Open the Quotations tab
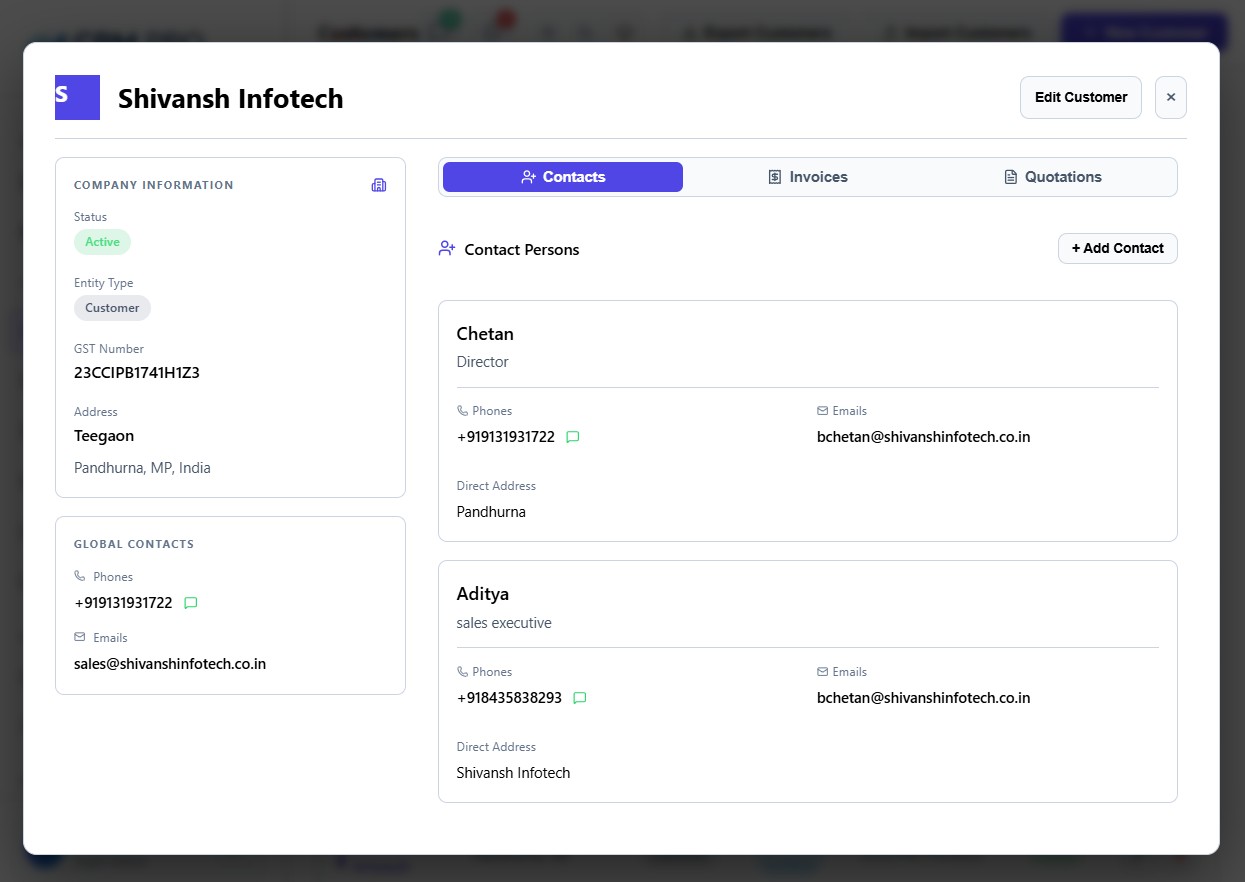Viewport: 1245px width, 882px height. (x=1052, y=177)
